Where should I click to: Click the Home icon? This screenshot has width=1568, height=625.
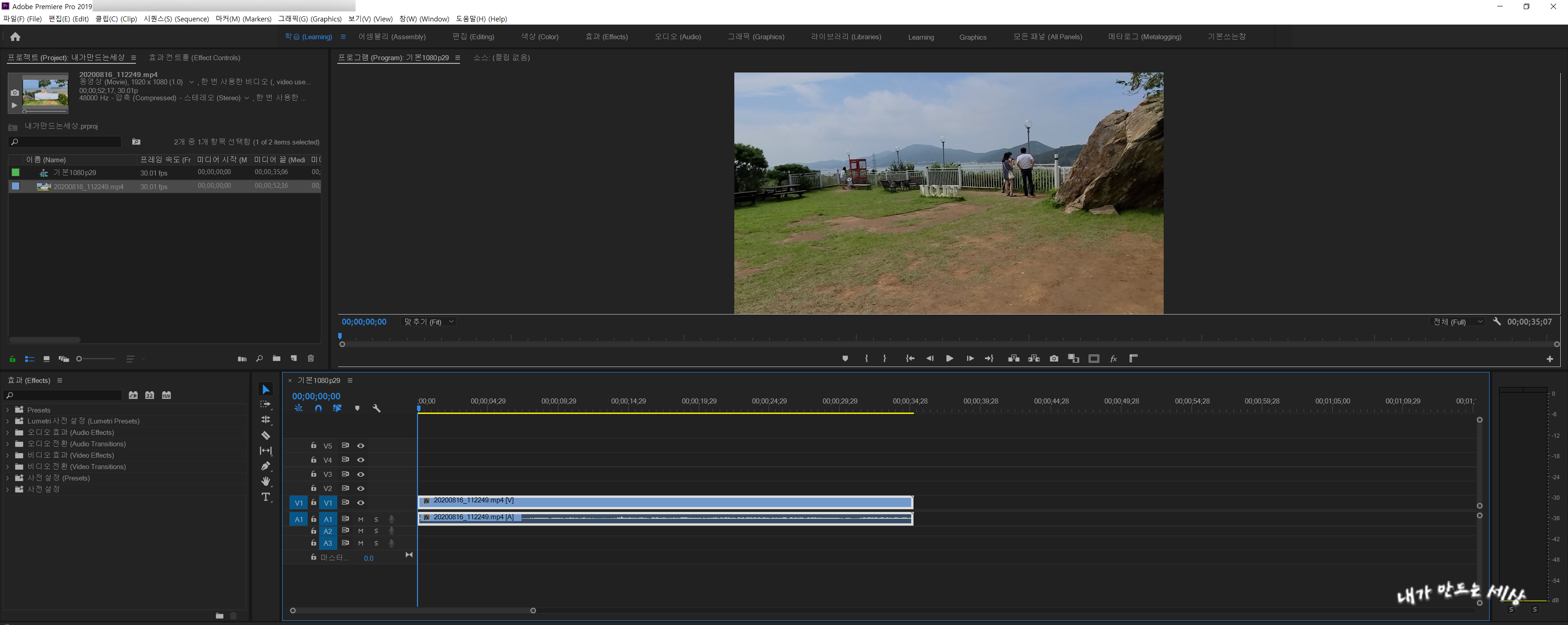tap(15, 37)
